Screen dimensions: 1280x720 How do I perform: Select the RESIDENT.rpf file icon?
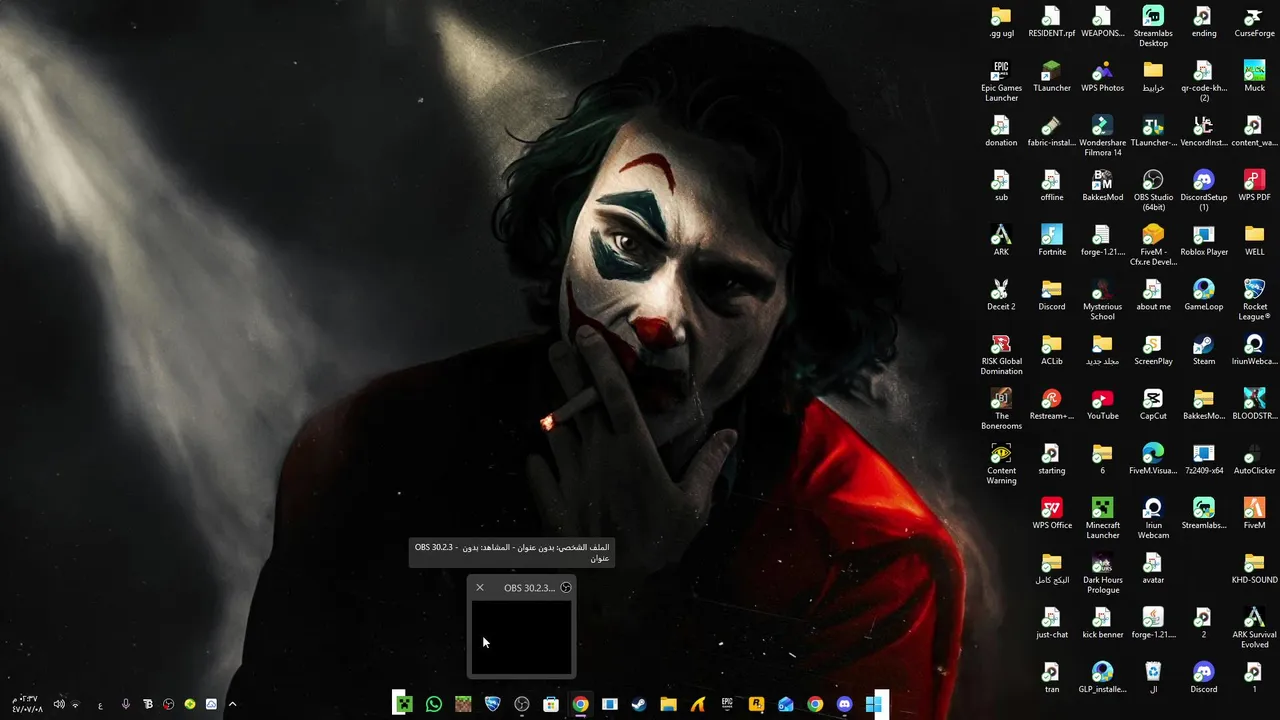1051,22
